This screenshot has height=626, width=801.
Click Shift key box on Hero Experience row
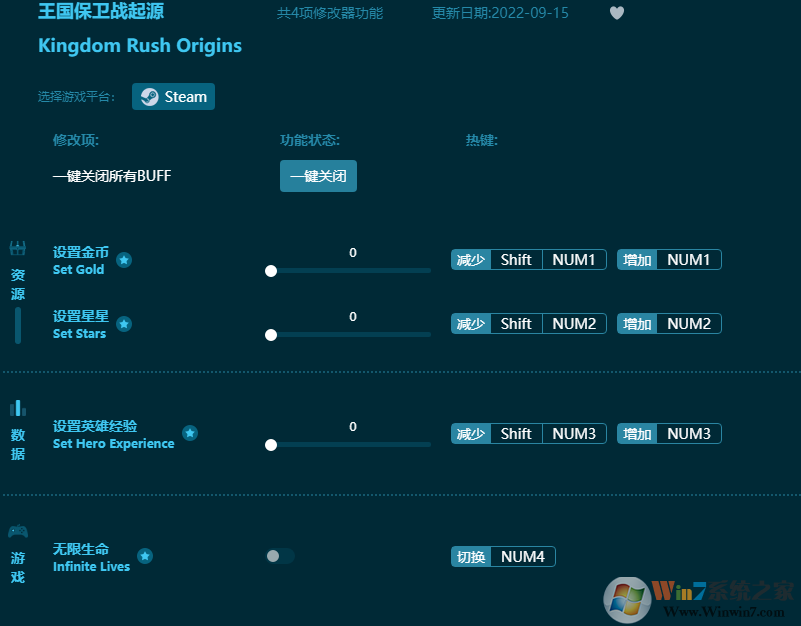click(x=516, y=433)
